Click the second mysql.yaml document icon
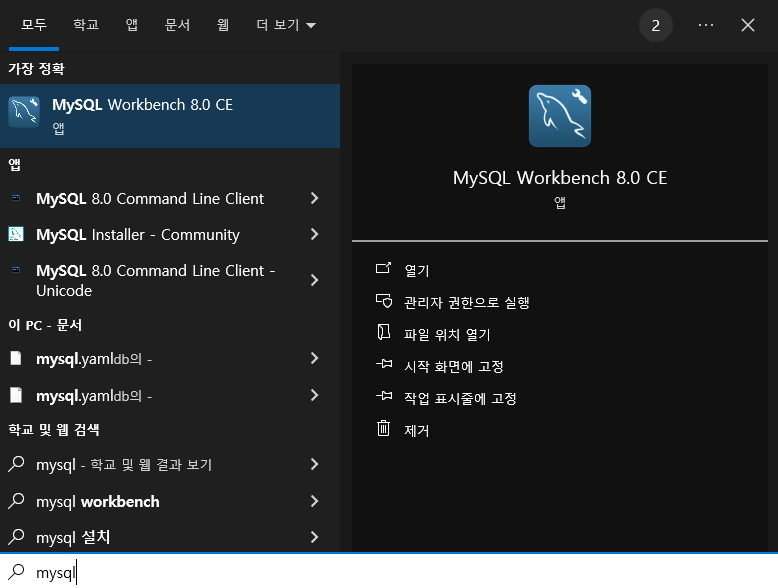This screenshot has height=588, width=778. click(x=16, y=395)
